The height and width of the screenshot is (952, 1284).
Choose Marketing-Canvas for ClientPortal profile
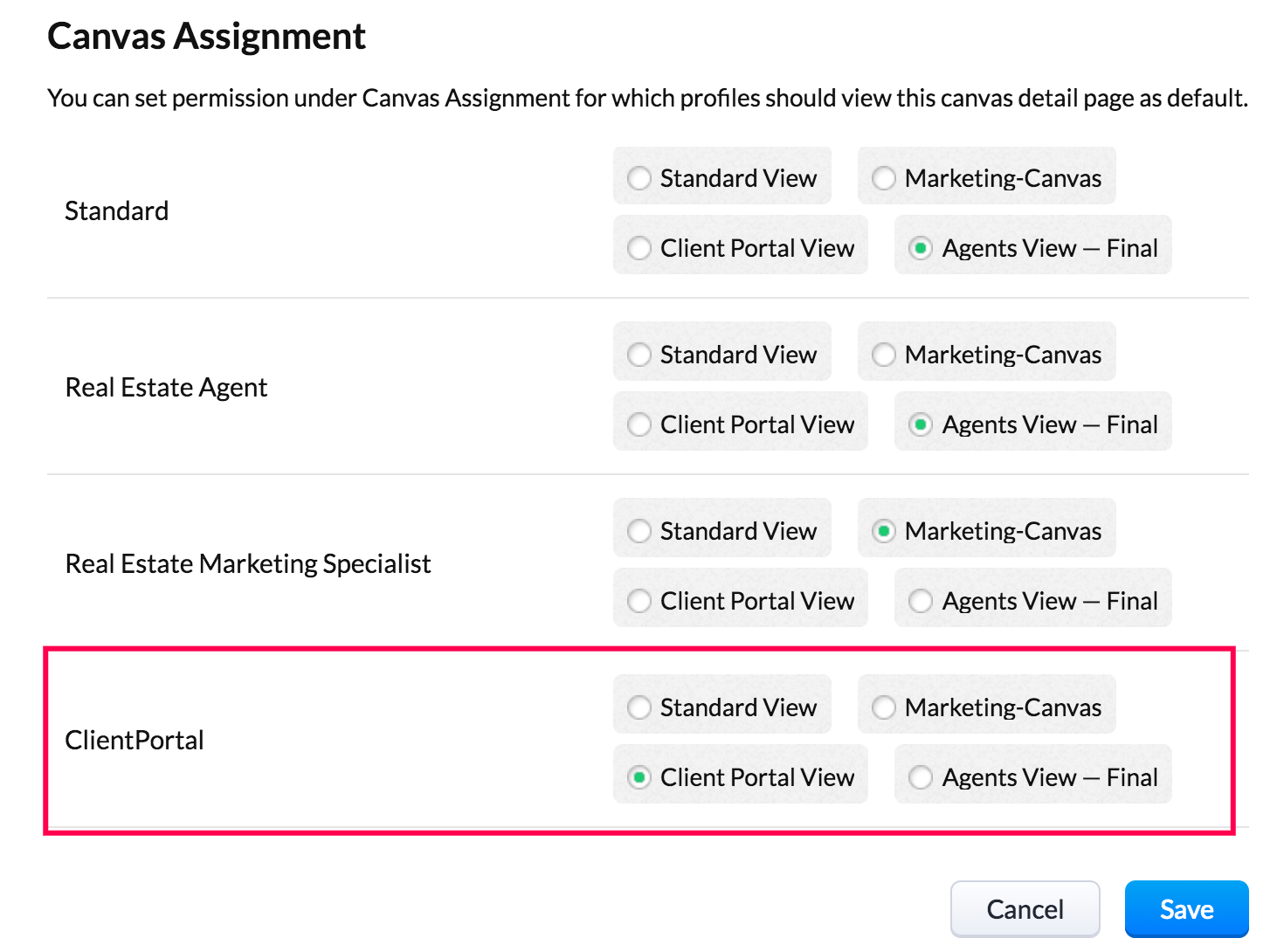coord(884,707)
